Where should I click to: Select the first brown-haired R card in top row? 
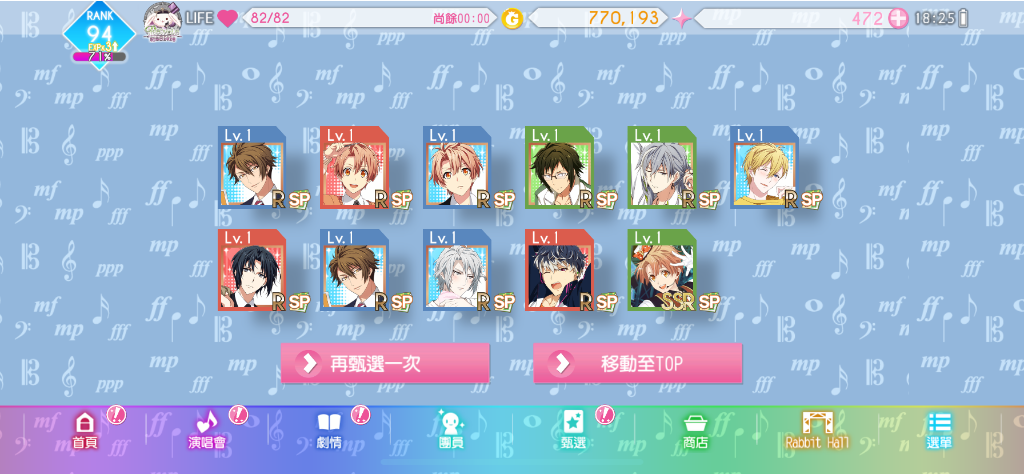(x=252, y=167)
